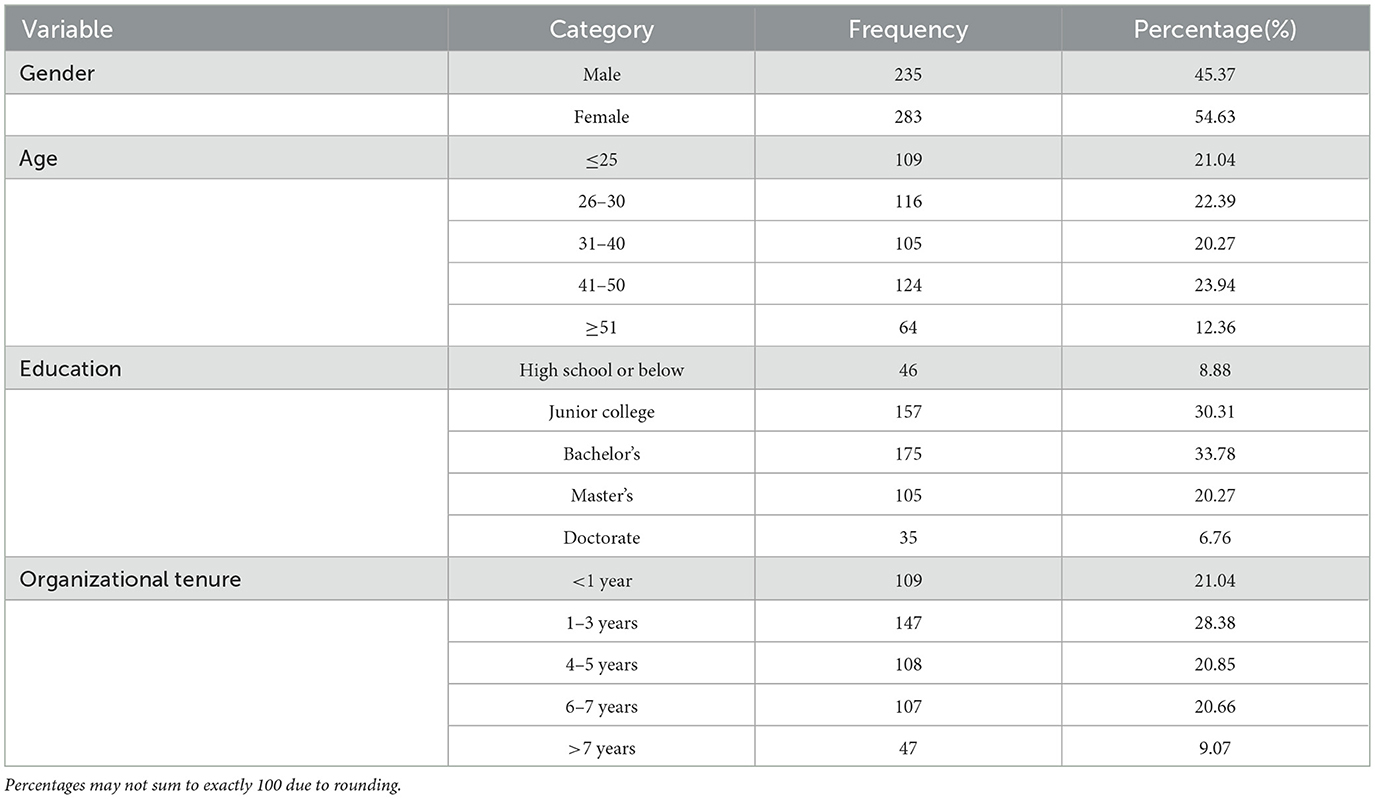Click the Bachelor's category cell

tap(601, 454)
